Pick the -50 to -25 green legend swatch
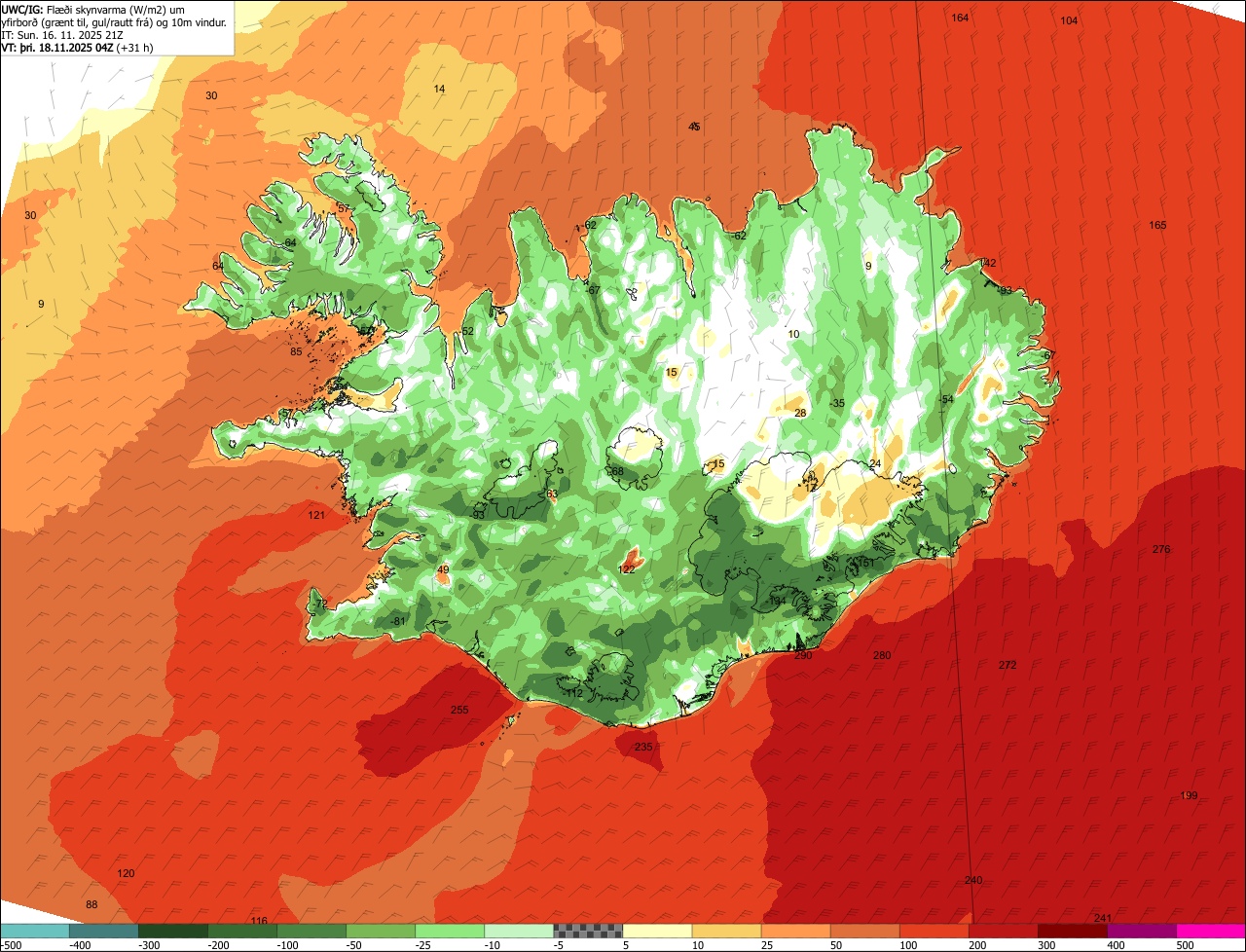 tap(381, 931)
